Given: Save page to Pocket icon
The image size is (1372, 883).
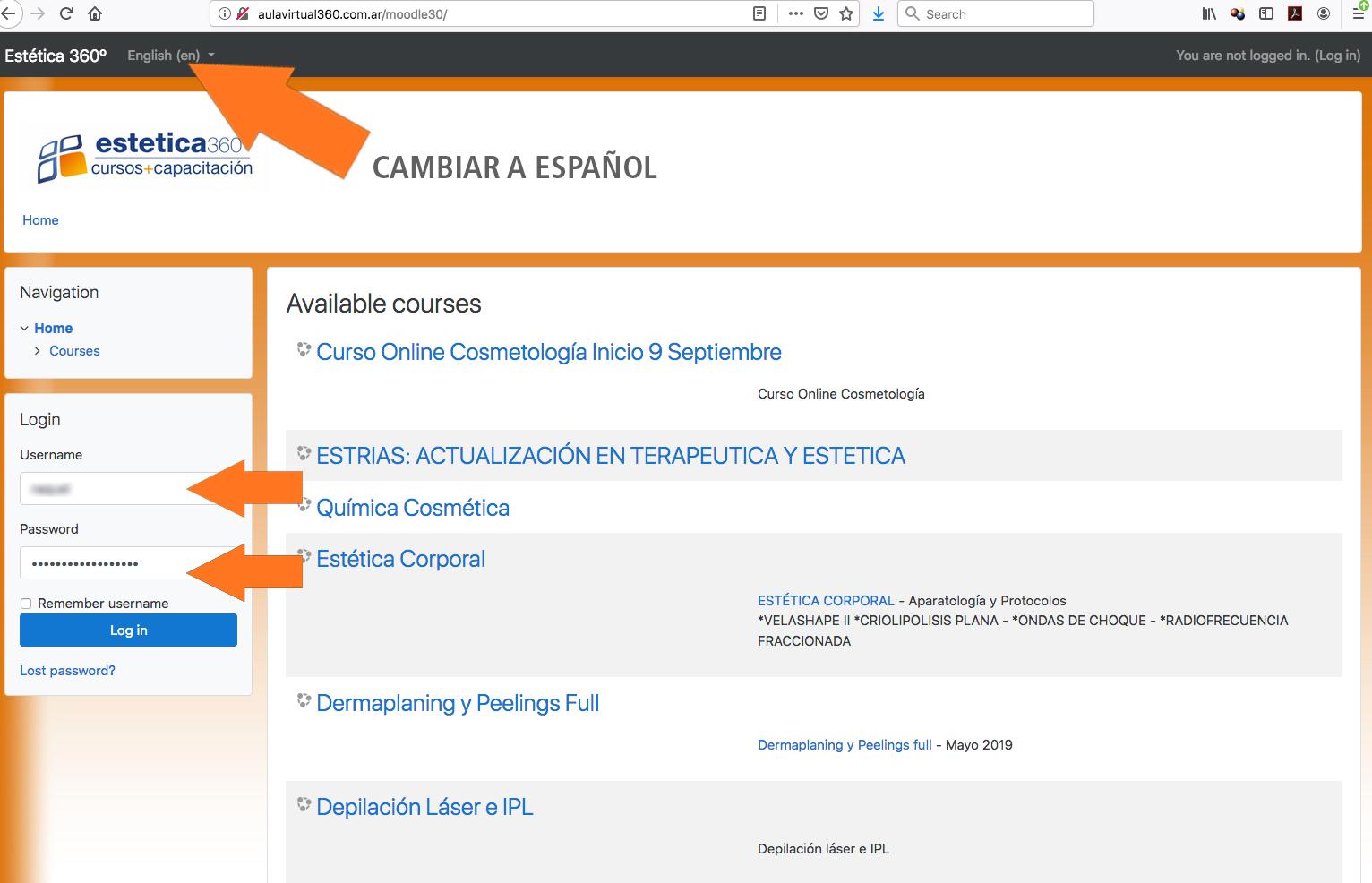Looking at the screenshot, I should point(821,13).
